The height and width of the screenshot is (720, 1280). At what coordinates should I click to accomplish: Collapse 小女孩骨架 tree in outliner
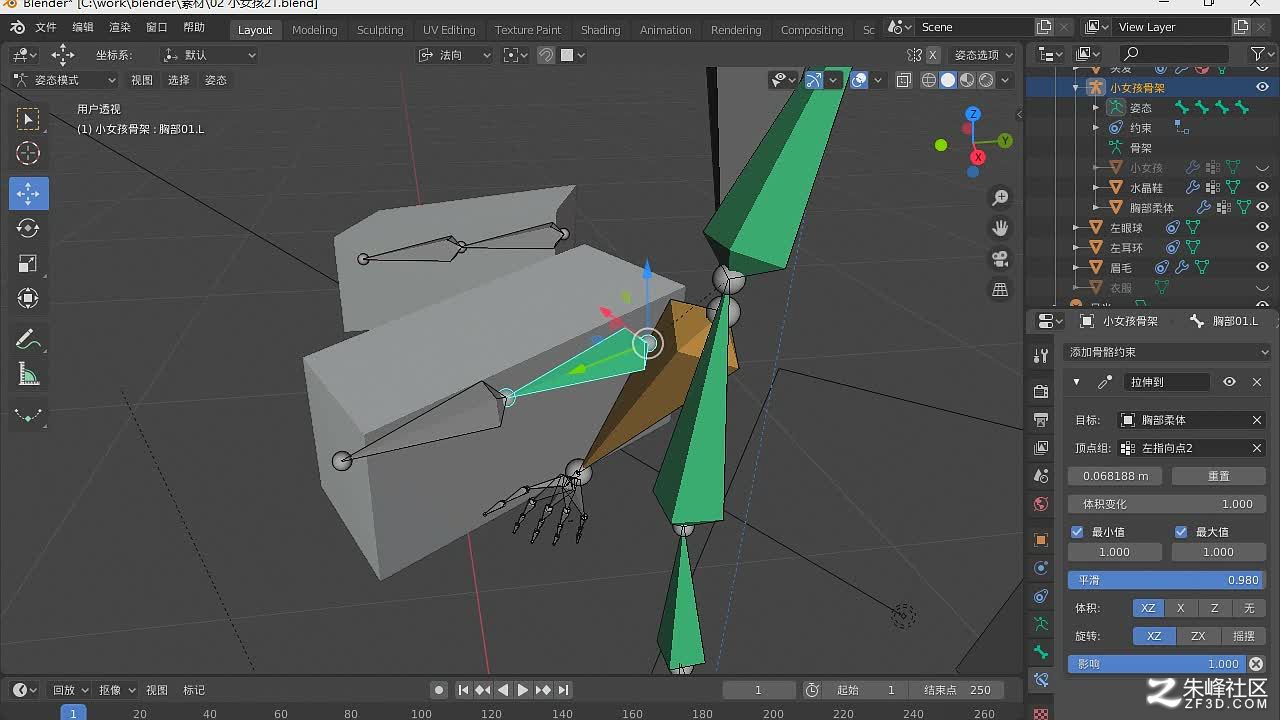(x=1076, y=88)
